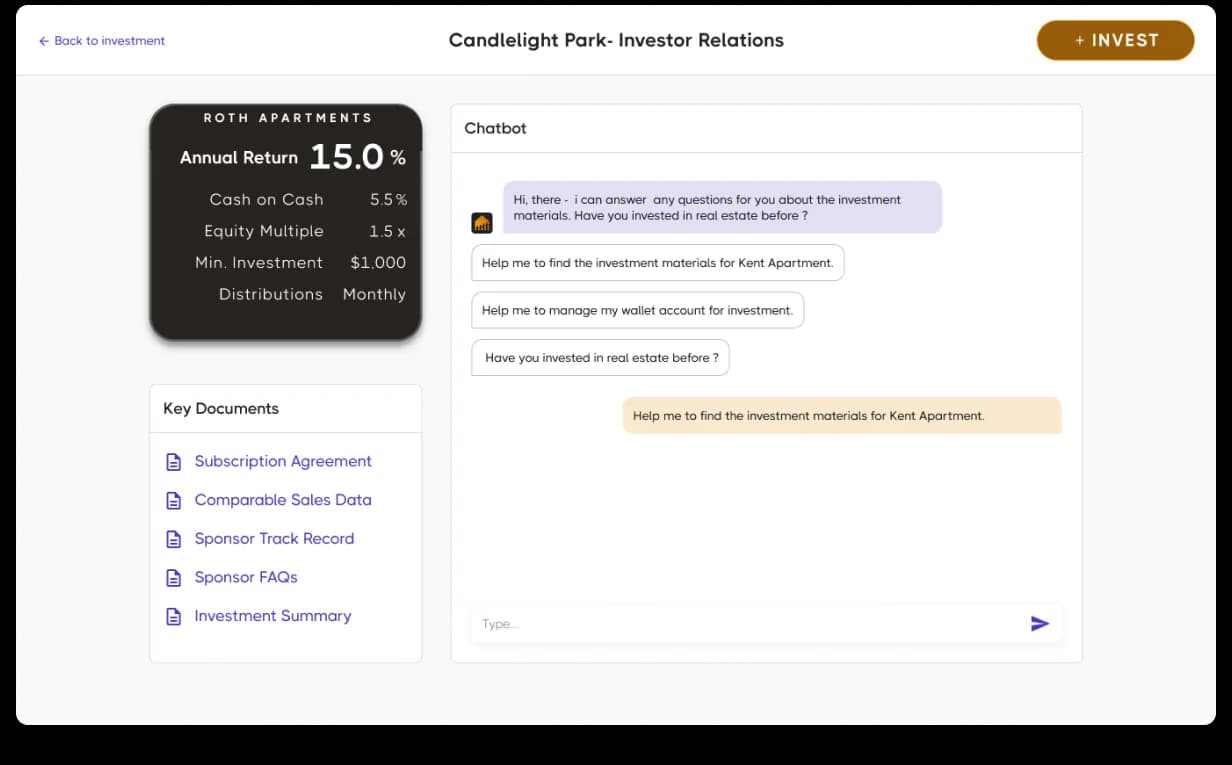
Task: Open the Comparable Sales Data link
Action: (283, 500)
